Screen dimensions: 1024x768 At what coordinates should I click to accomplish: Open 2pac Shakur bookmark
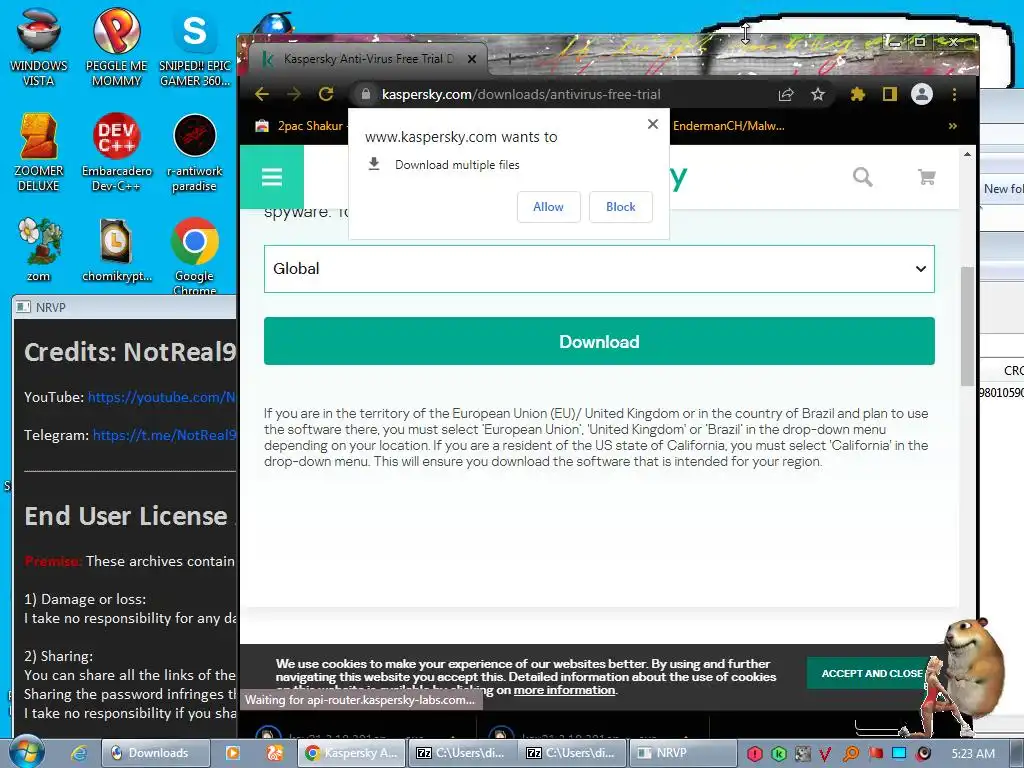302,125
